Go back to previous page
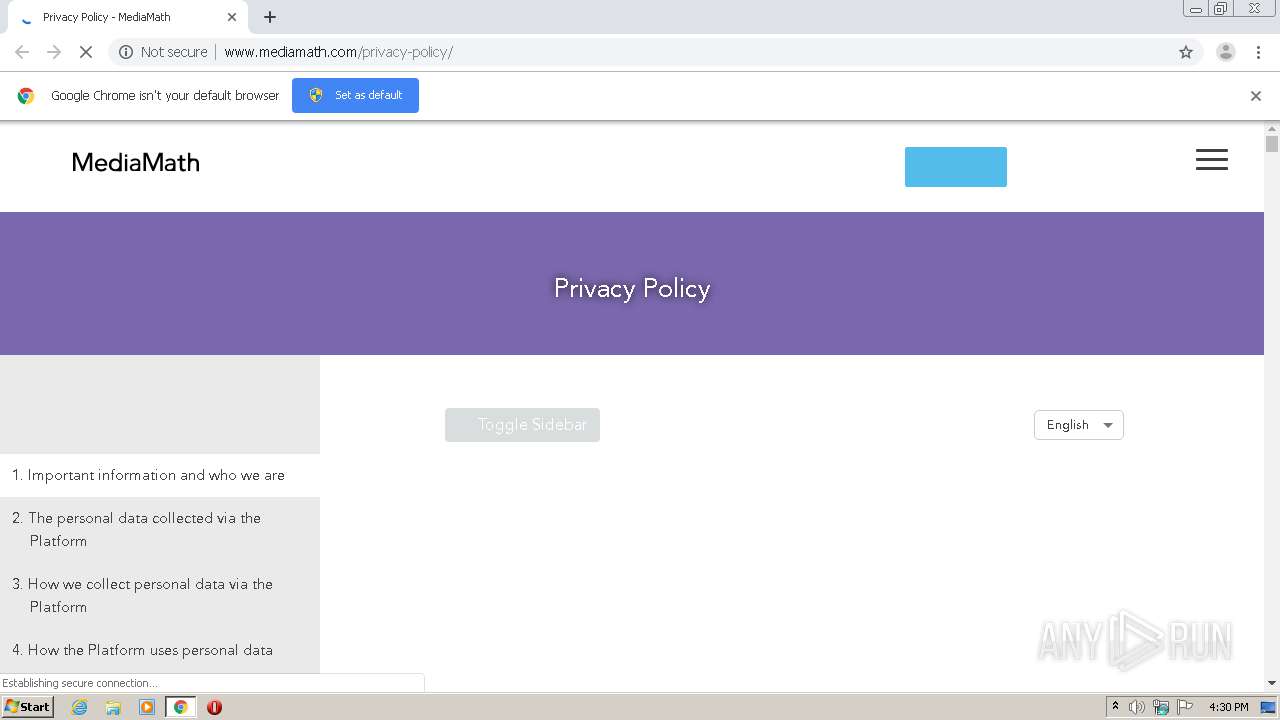 click(22, 52)
